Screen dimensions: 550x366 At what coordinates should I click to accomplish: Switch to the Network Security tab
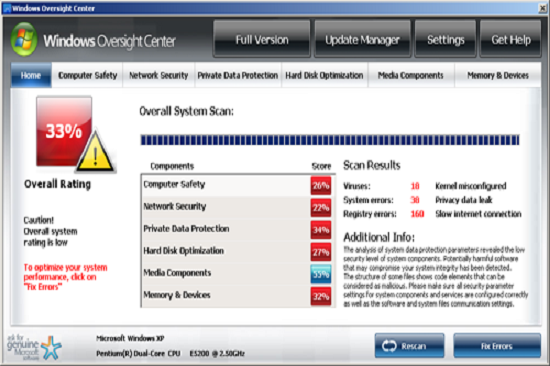pyautogui.click(x=159, y=75)
